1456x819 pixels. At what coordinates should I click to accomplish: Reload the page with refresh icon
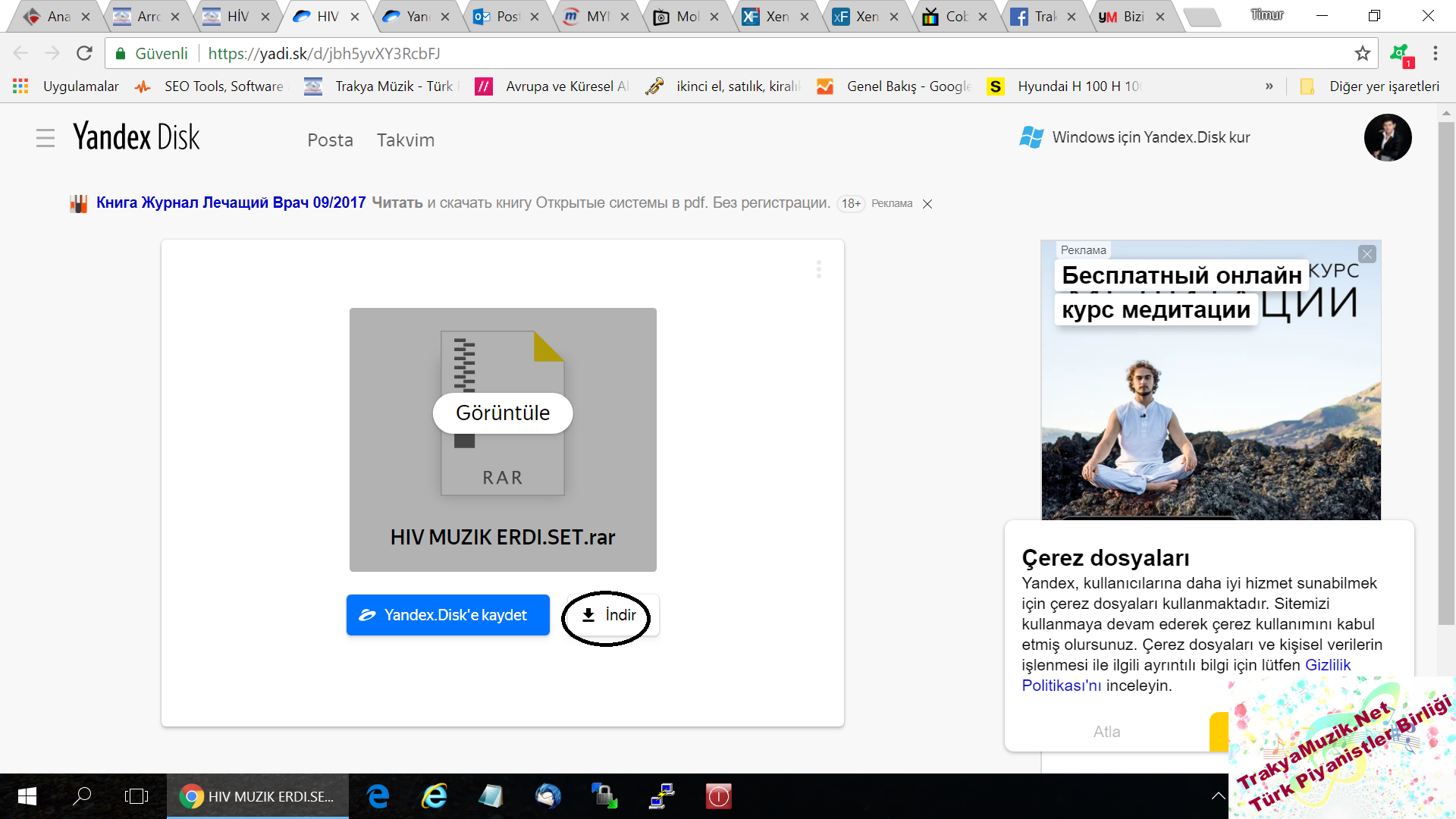(84, 53)
